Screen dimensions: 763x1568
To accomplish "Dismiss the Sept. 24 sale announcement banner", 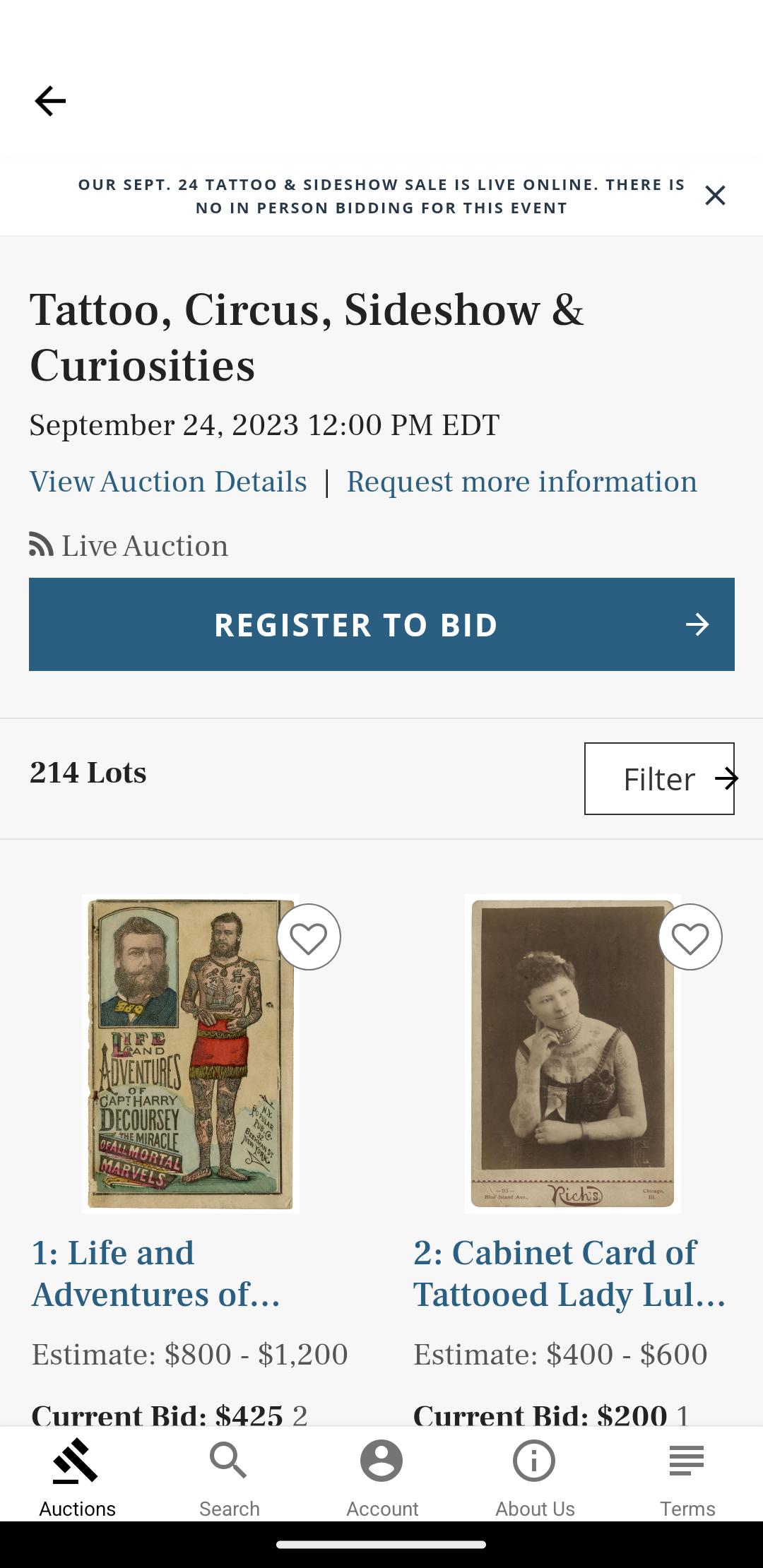I will tap(715, 196).
